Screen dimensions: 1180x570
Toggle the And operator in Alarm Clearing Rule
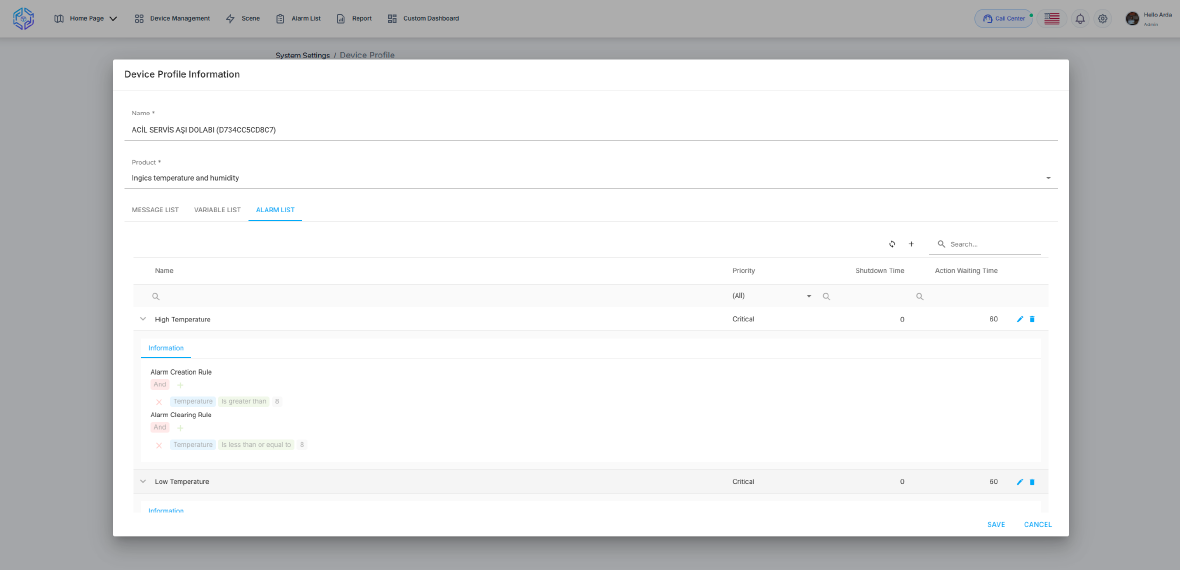pos(160,428)
